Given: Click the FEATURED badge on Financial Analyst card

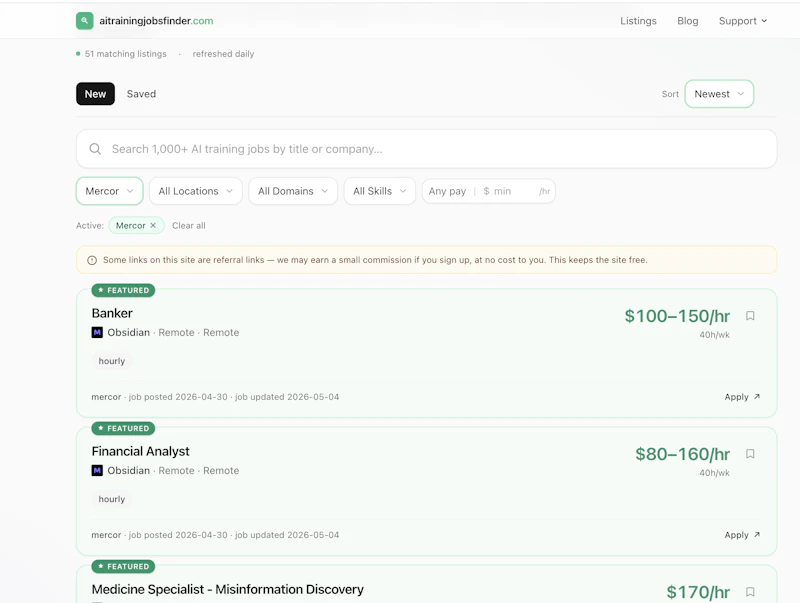Looking at the screenshot, I should pos(123,429).
